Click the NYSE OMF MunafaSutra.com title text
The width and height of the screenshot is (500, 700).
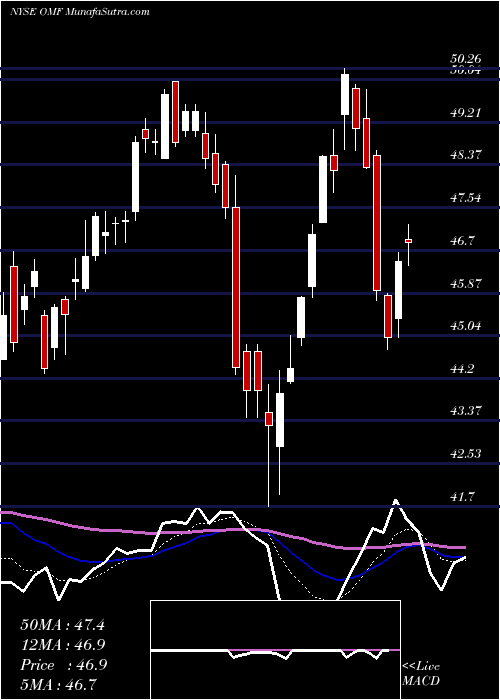pyautogui.click(x=79, y=12)
